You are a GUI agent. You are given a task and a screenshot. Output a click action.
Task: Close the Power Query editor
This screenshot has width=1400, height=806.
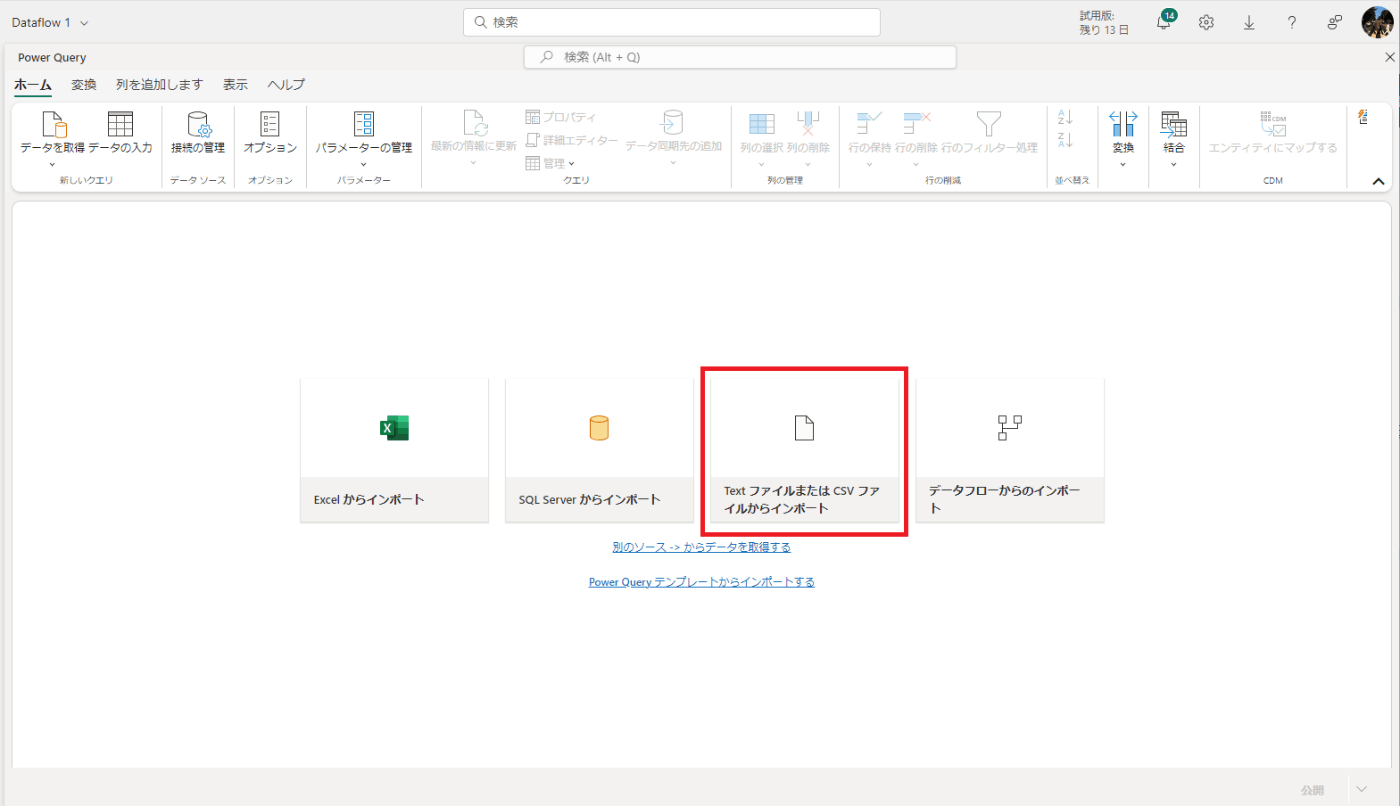click(1389, 57)
